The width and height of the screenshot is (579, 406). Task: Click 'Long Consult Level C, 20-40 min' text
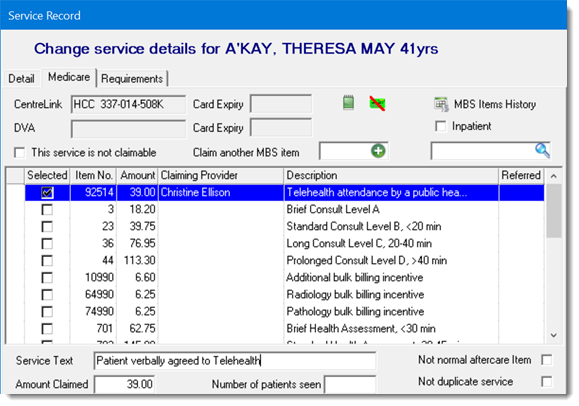359,243
